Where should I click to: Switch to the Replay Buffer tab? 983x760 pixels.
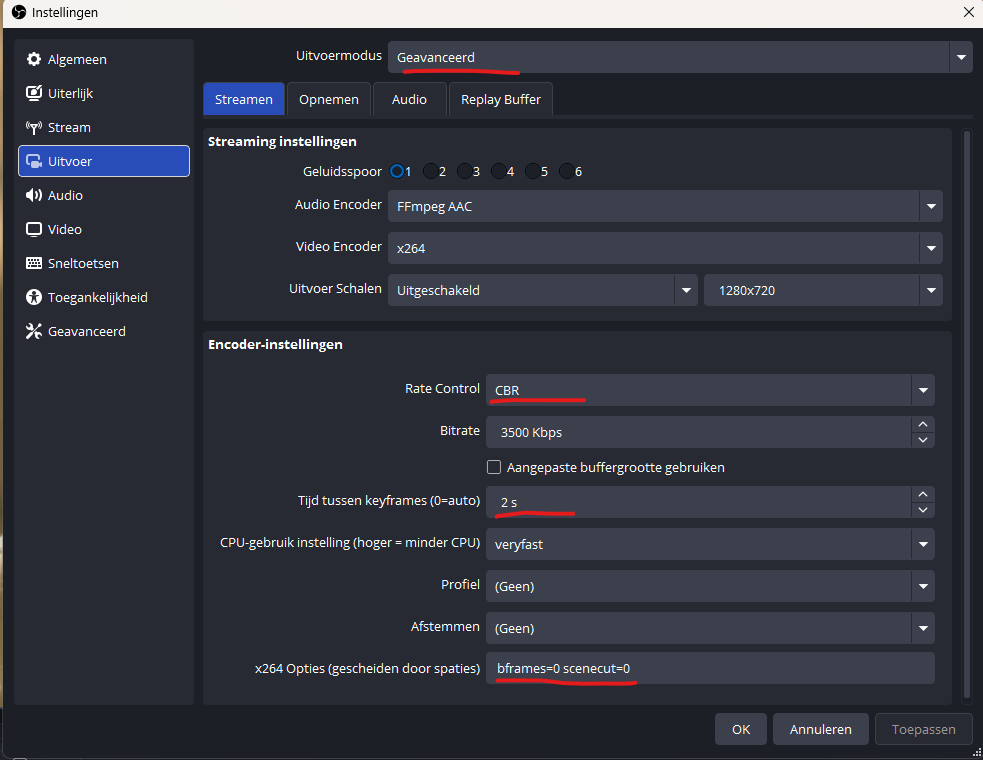[501, 100]
